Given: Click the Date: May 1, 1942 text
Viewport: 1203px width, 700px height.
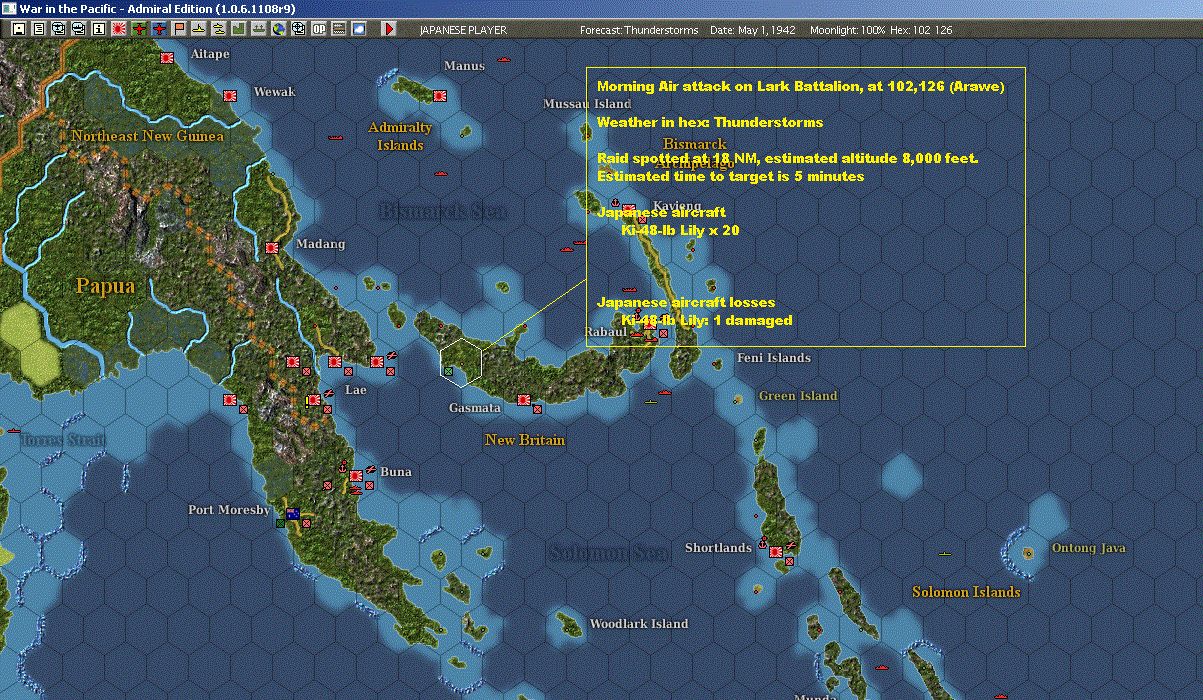Looking at the screenshot, I should click(753, 30).
